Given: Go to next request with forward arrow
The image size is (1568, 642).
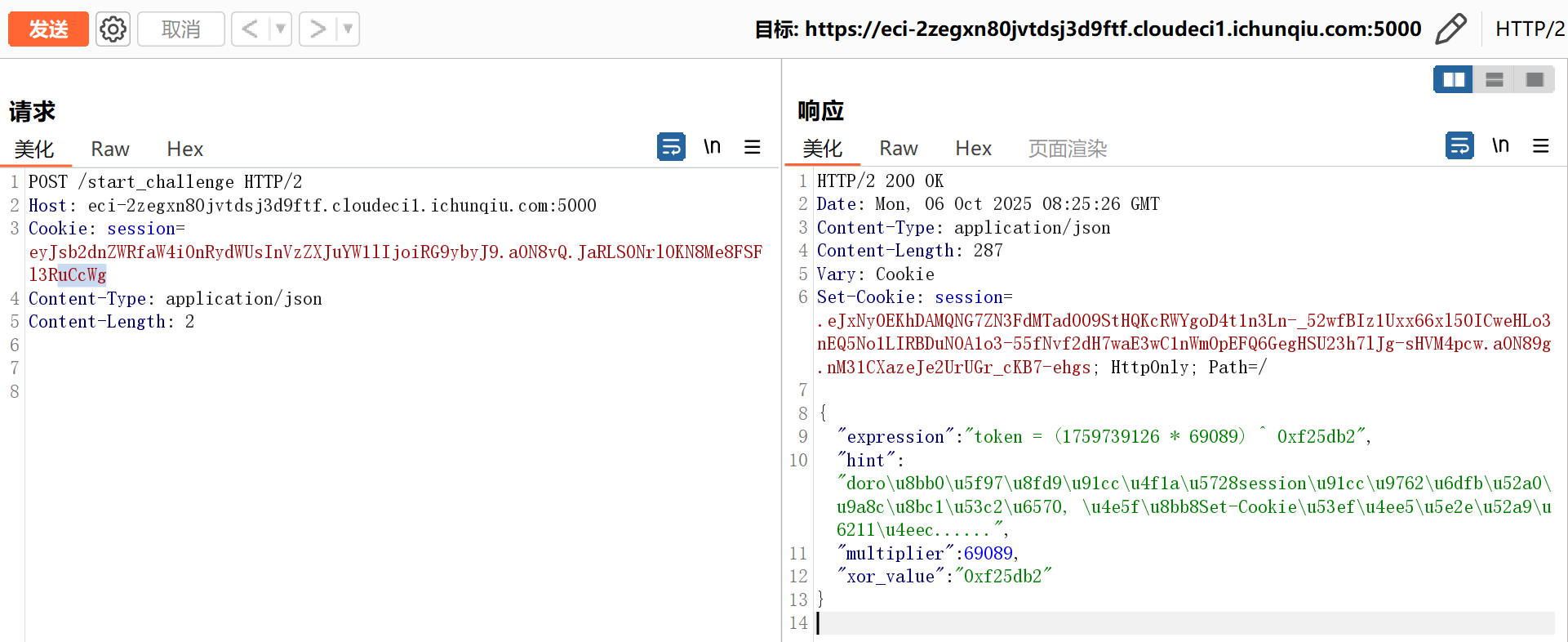Looking at the screenshot, I should coord(318,29).
